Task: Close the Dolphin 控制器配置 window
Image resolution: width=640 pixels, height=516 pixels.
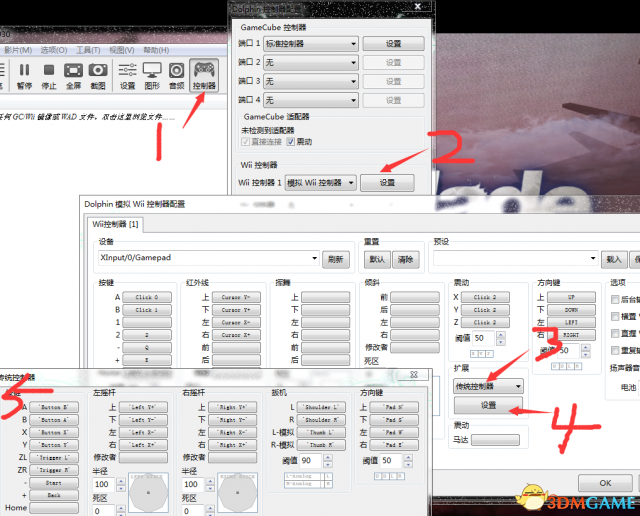Action: (x=418, y=7)
